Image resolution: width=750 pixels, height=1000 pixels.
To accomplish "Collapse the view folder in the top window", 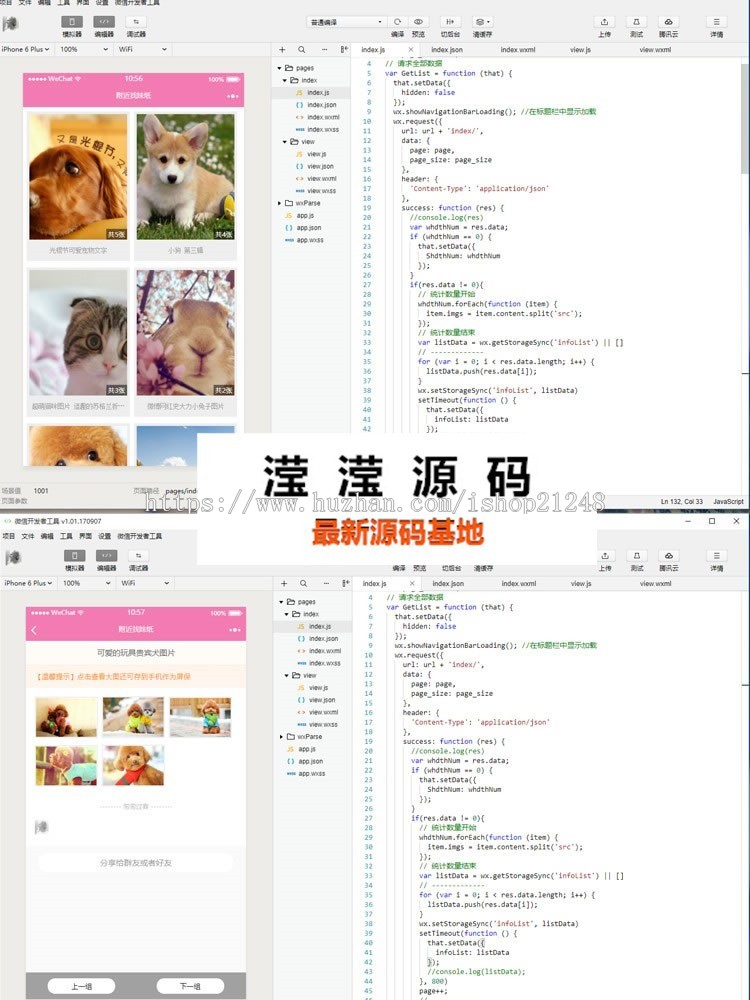I will click(284, 142).
